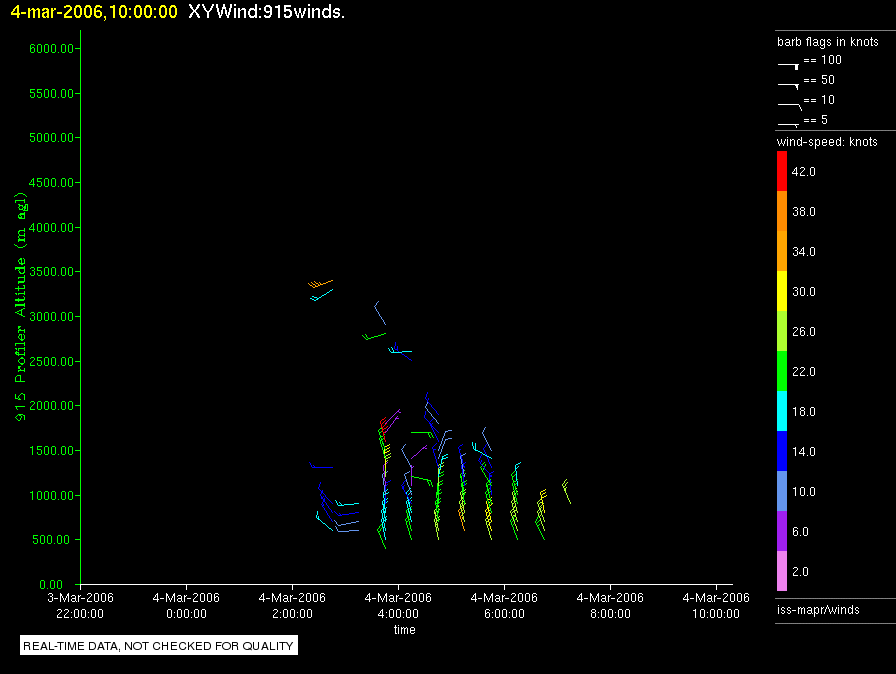
Task: Click the real-time data quality notice
Action: [x=158, y=645]
